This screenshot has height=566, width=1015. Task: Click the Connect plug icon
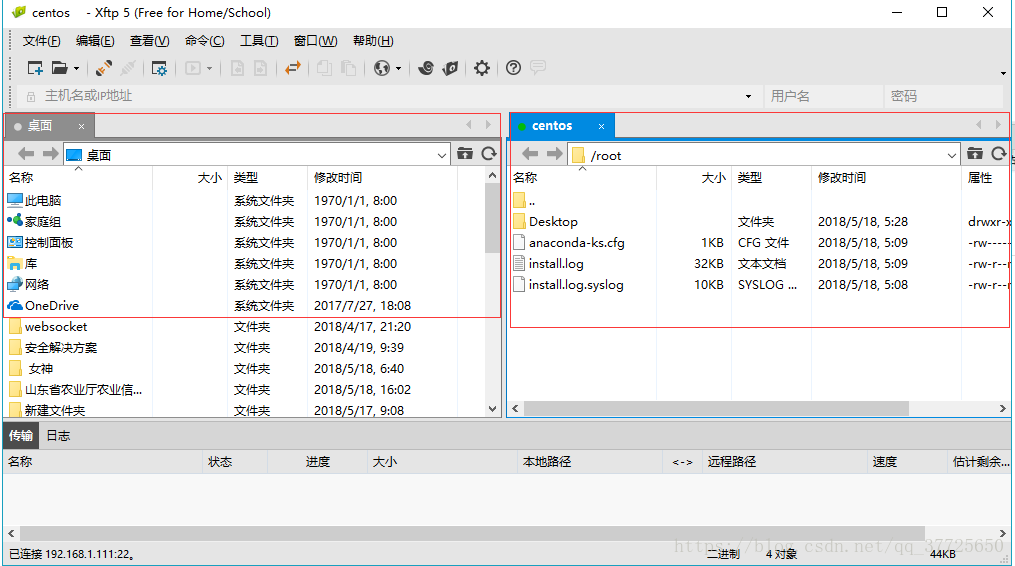tap(104, 67)
